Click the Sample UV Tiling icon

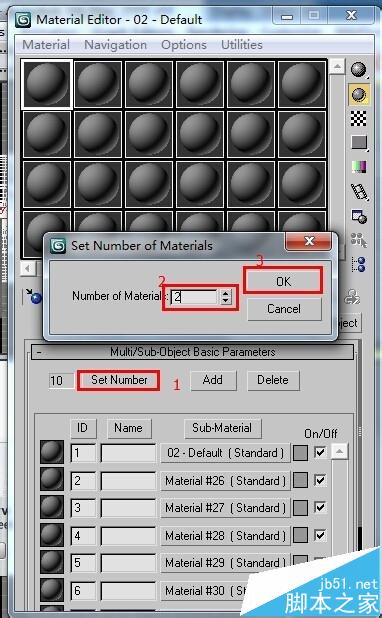coord(359,142)
